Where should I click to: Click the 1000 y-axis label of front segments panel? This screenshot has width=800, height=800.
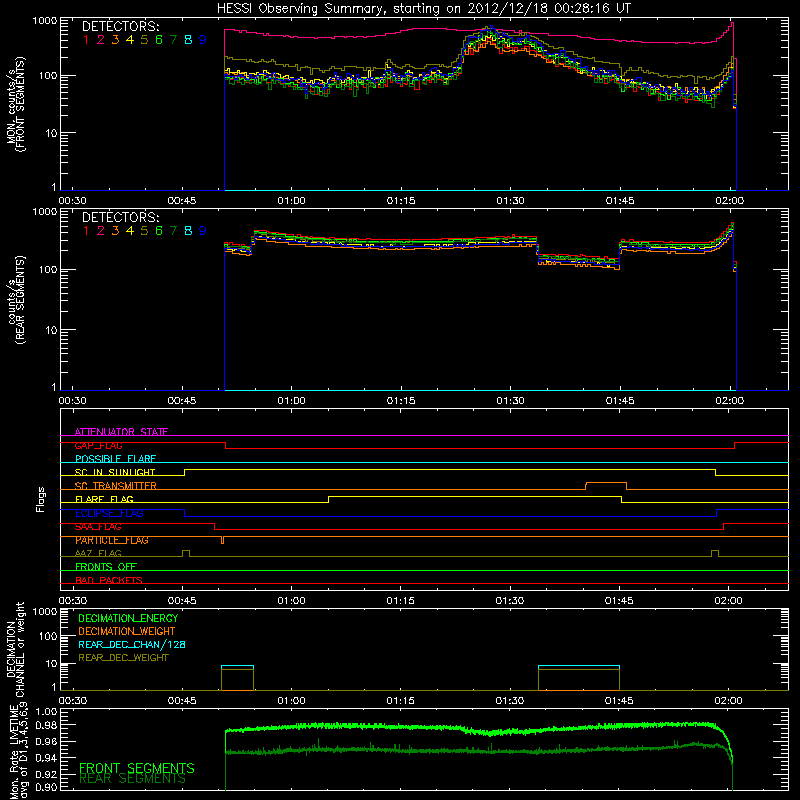pyautogui.click(x=45, y=20)
